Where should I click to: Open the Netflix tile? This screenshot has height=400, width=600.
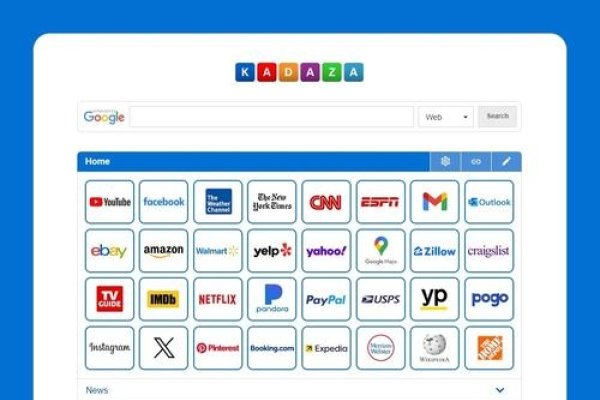pyautogui.click(x=218, y=299)
